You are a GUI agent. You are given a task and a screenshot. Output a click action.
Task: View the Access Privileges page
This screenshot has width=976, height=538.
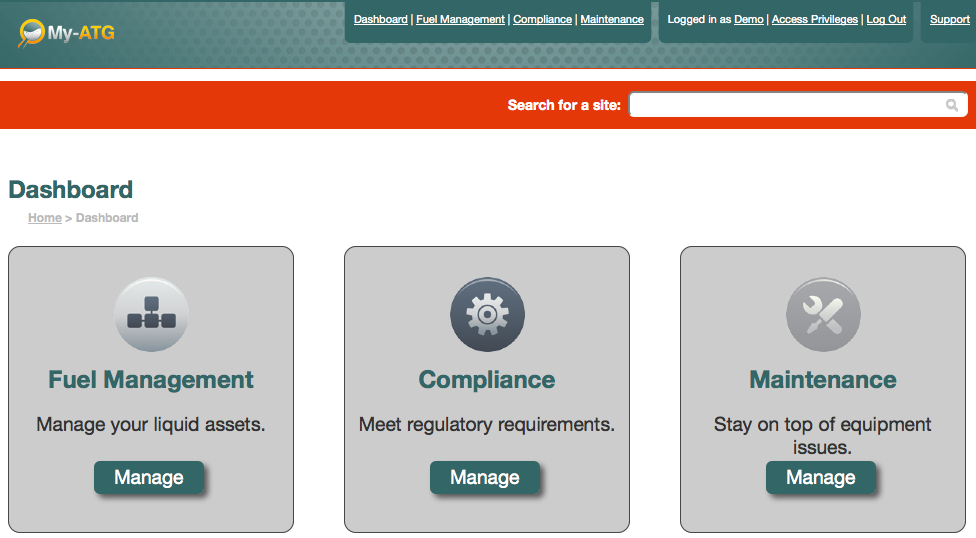coord(814,19)
